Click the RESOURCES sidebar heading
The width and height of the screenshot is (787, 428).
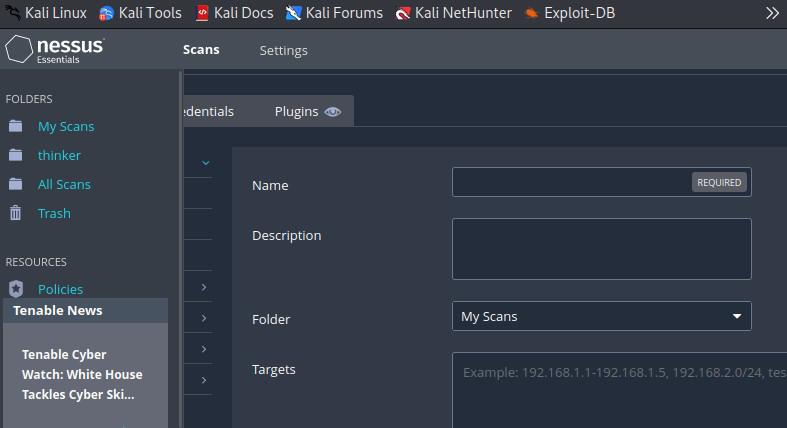coord(36,262)
